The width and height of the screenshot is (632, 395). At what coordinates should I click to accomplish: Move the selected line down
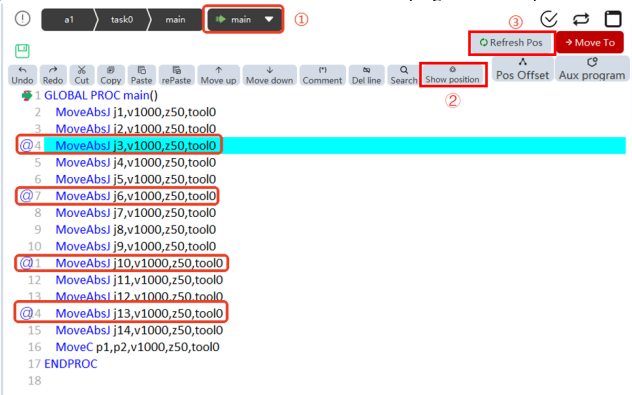270,75
